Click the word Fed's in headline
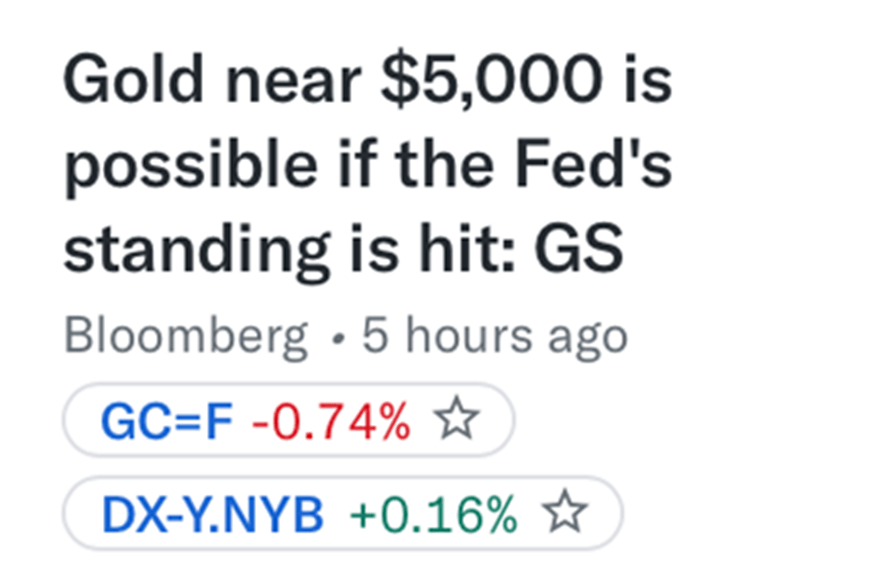The image size is (875, 581). point(600,168)
